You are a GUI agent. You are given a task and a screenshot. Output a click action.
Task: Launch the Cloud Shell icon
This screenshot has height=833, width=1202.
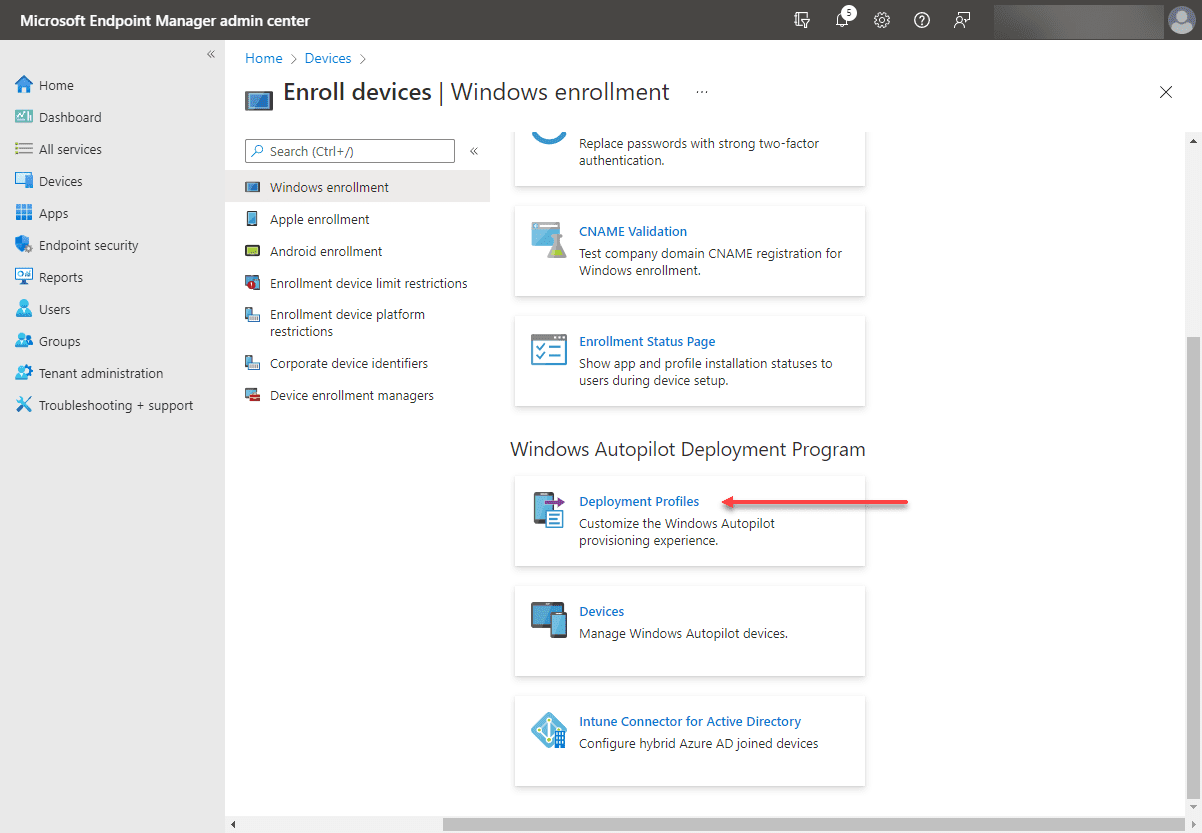801,20
